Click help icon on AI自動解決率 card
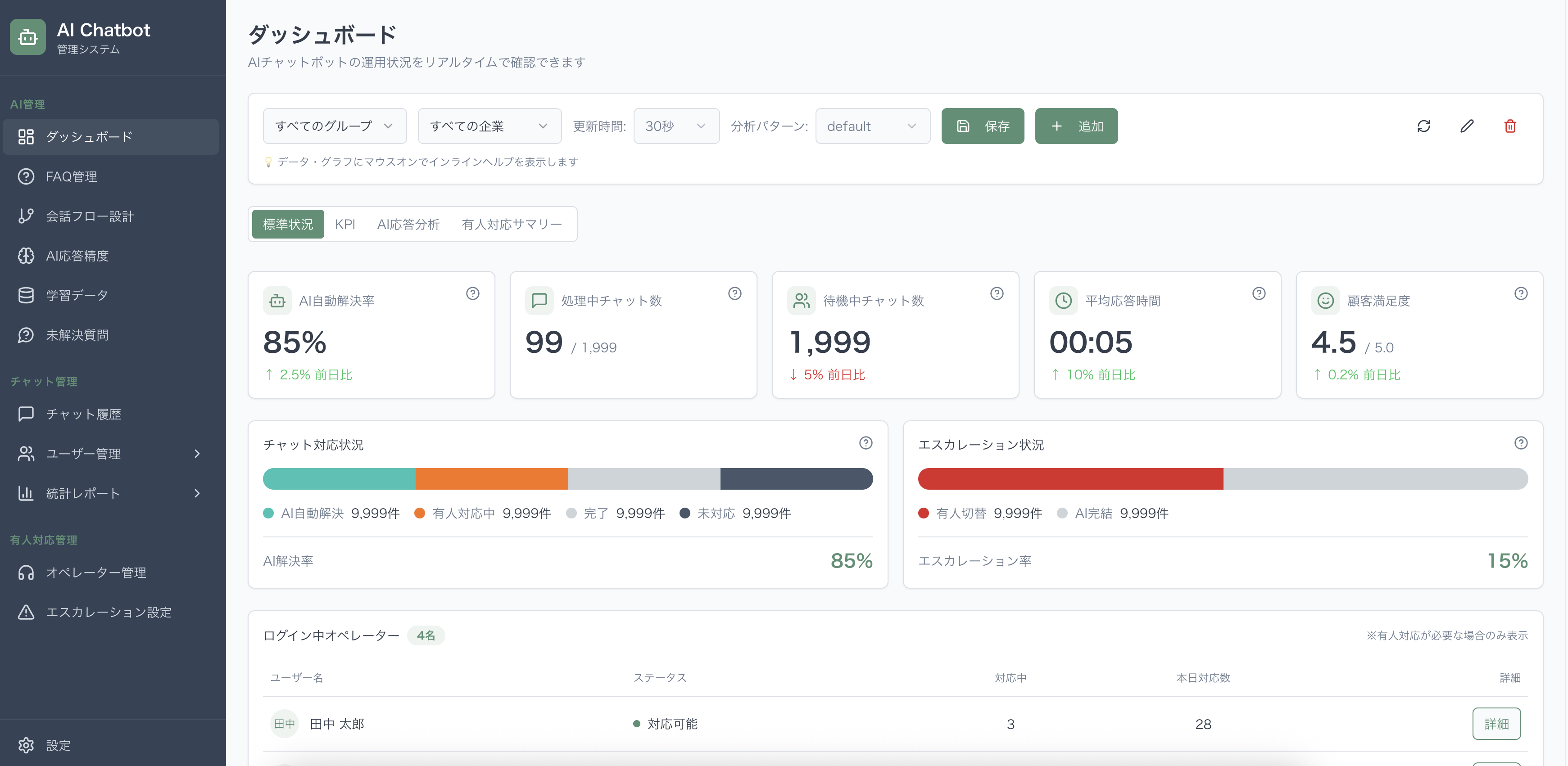This screenshot has width=1568, height=766. pos(473,294)
